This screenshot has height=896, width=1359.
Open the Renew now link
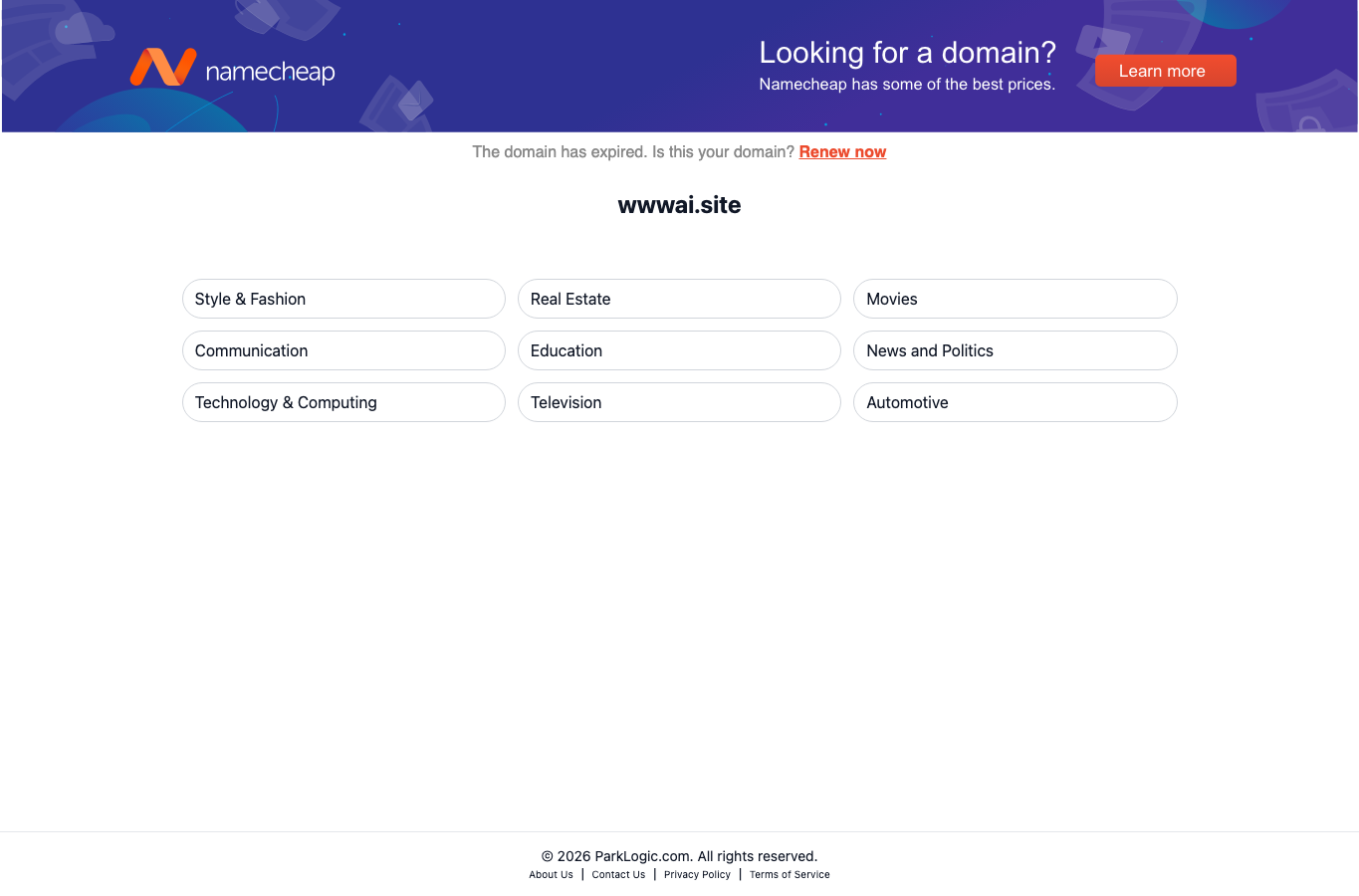pyautogui.click(x=842, y=151)
